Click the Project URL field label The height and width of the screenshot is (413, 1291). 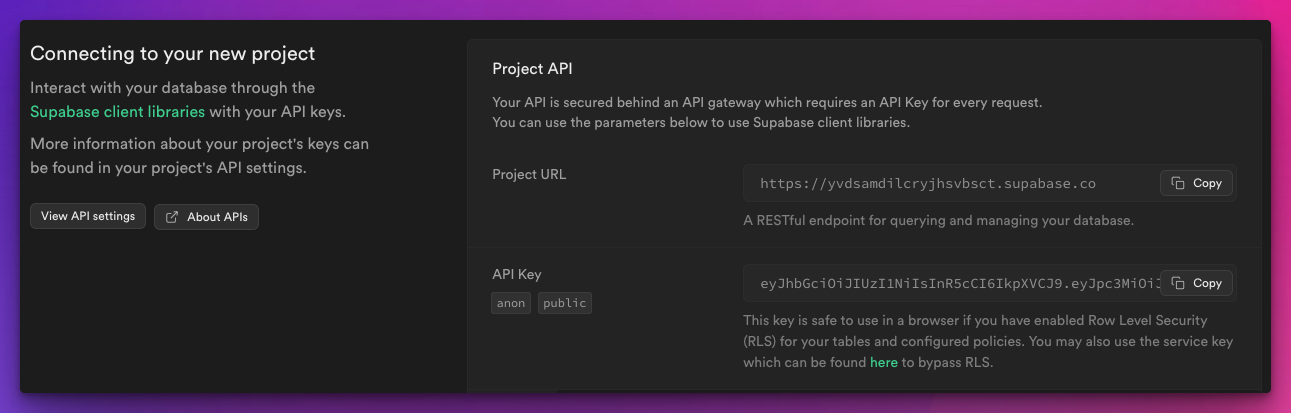[529, 174]
